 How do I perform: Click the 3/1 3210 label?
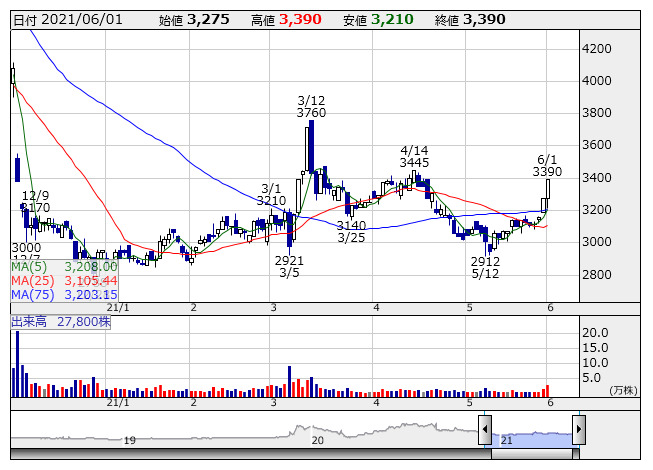271,194
